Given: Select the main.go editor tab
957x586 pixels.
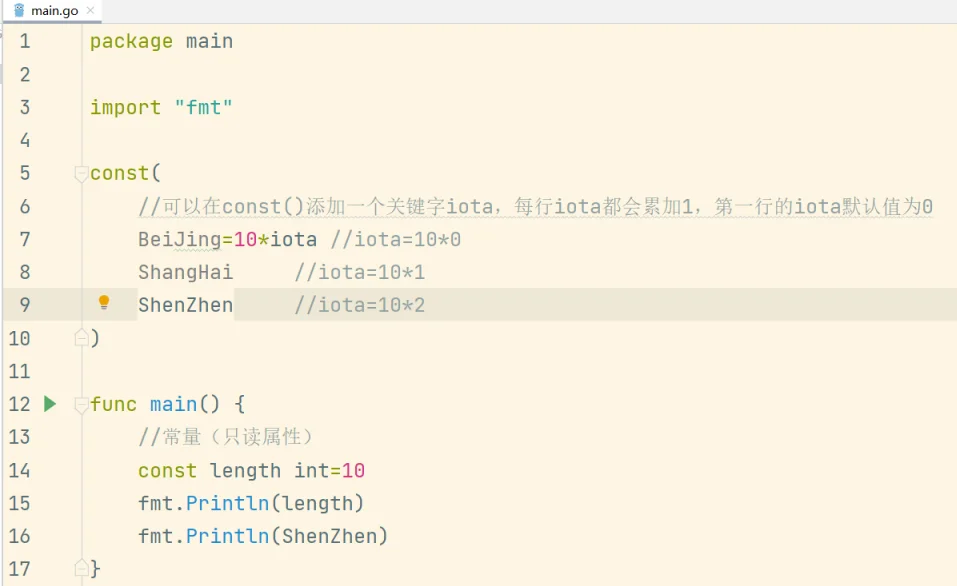Looking at the screenshot, I should pyautogui.click(x=53, y=11).
